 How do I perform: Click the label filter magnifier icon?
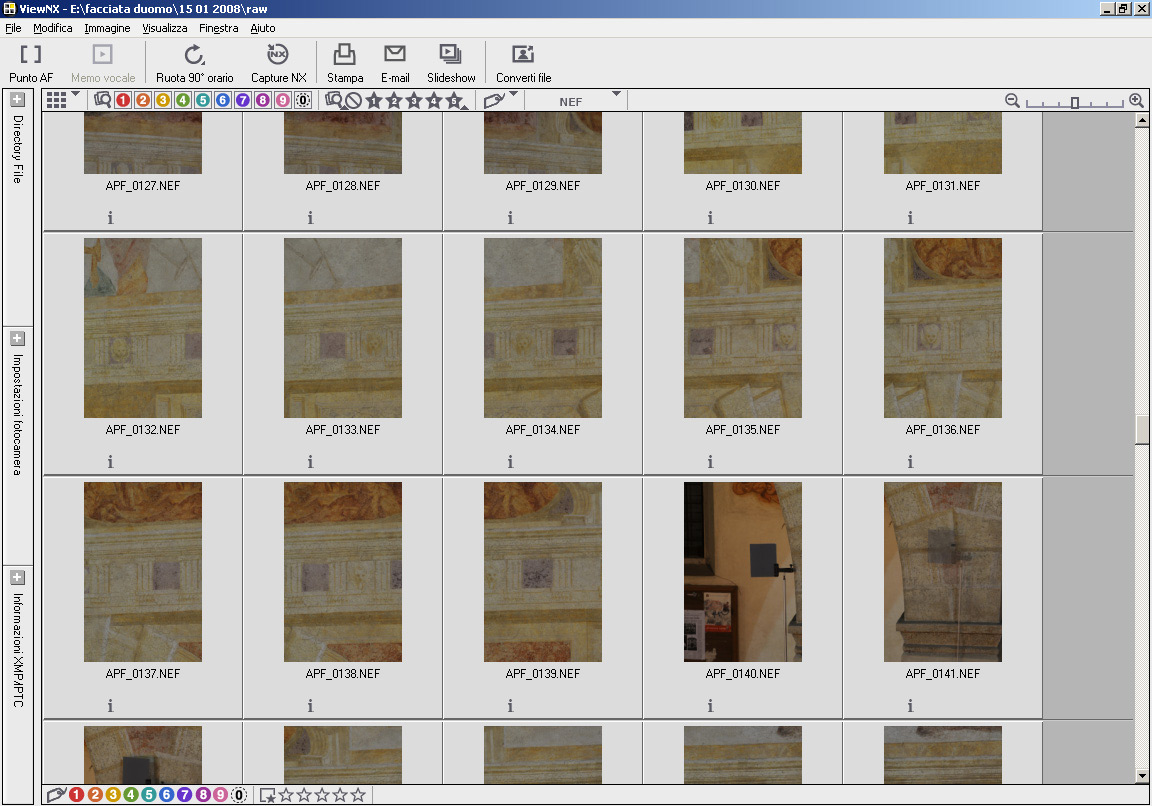click(x=102, y=100)
